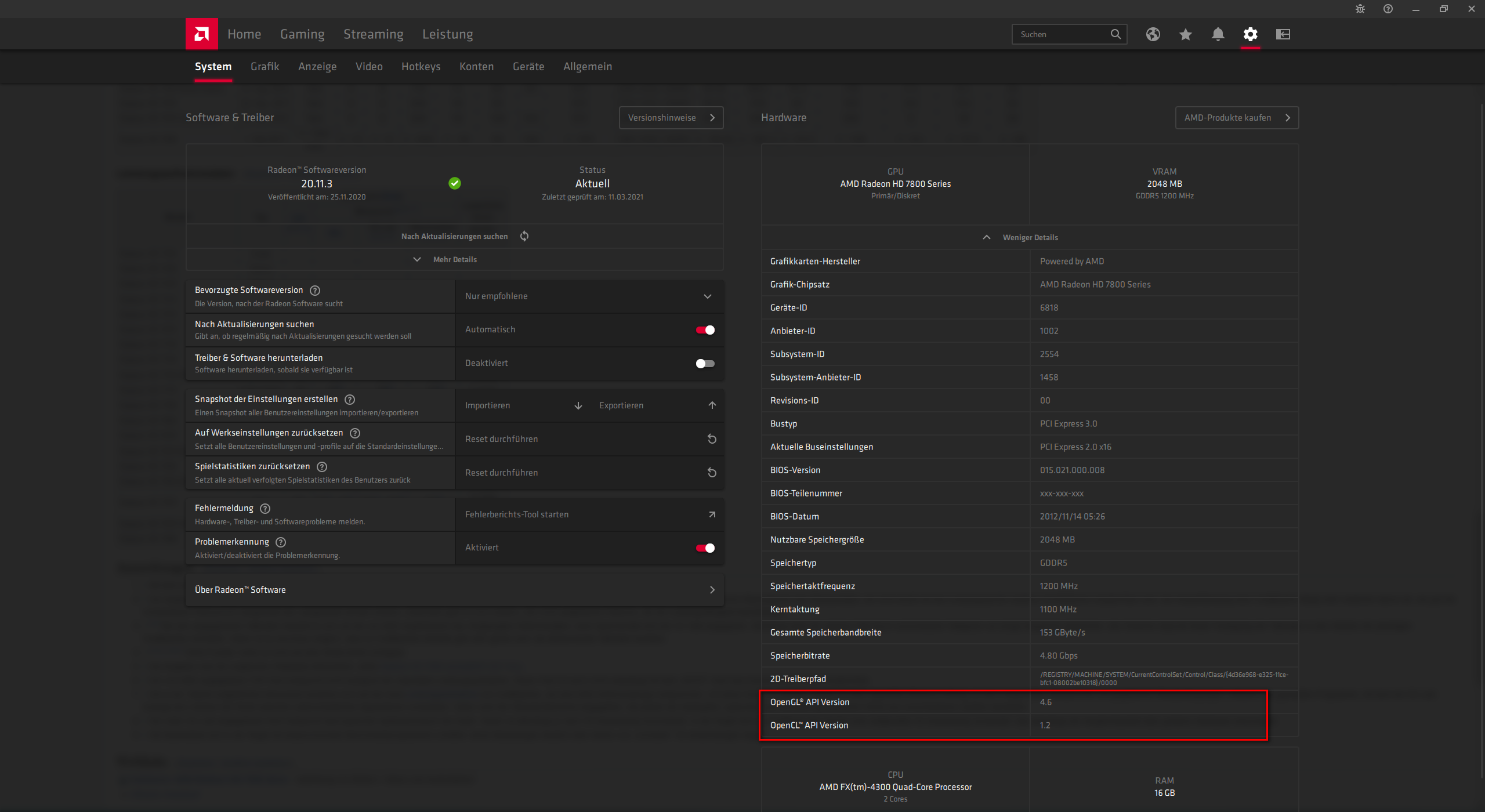Viewport: 1485px width, 812px height.
Task: Click the vertical scrollbar on the right
Action: (x=1482, y=441)
